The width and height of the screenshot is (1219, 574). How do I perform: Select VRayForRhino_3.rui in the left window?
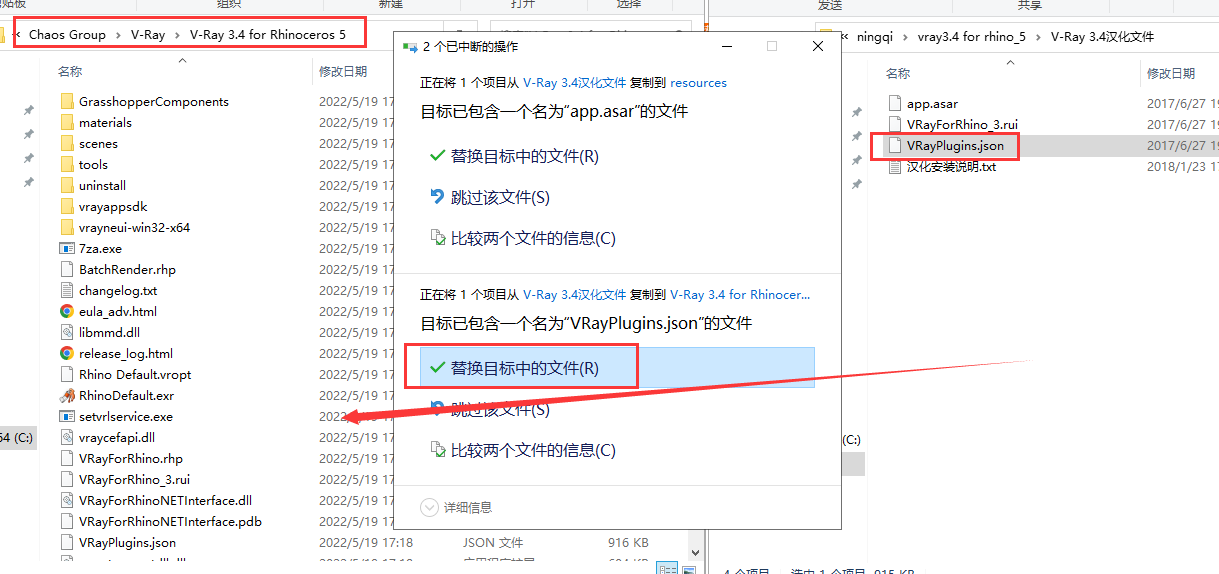(134, 479)
